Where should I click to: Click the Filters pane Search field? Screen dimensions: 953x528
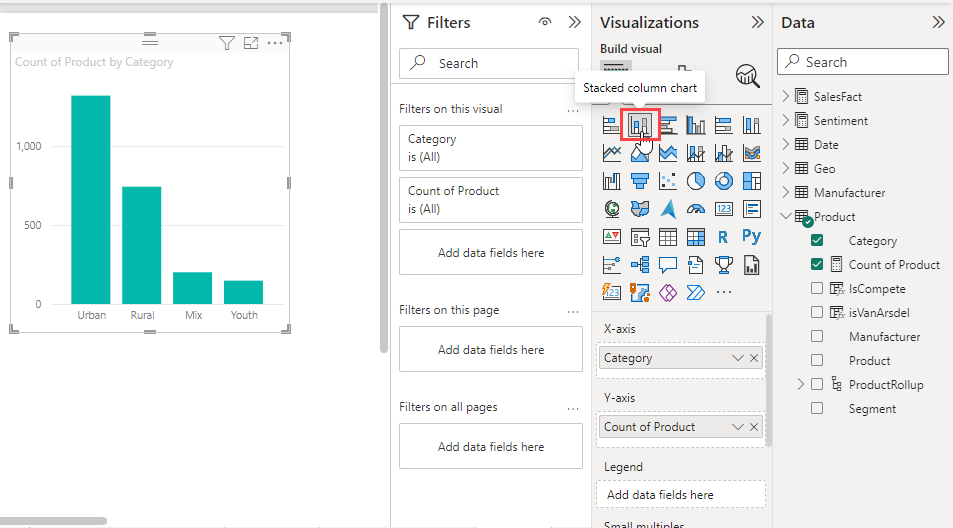click(x=489, y=63)
